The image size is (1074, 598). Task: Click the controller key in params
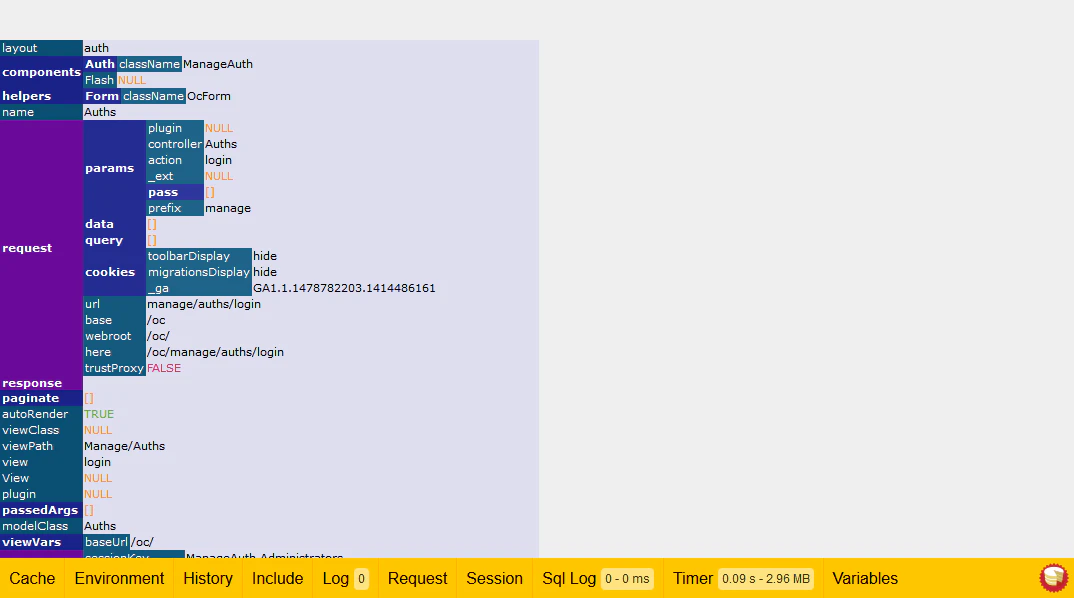[x=175, y=144]
